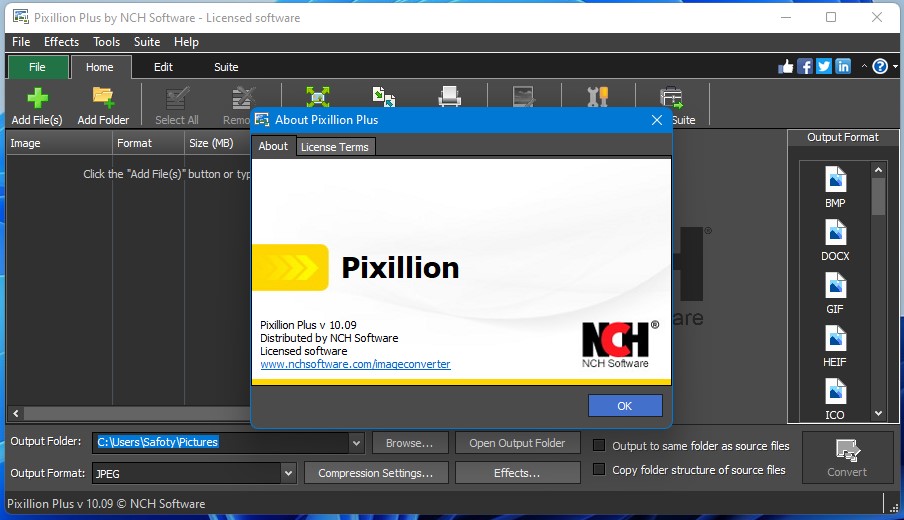Switch to the green File ribbon tab

click(37, 67)
